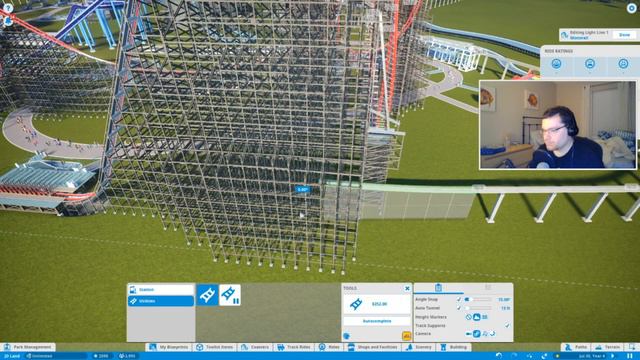Image resolution: width=640 pixels, height=360 pixels.
Task: Select the last Camera mode icon
Action: tap(493, 334)
